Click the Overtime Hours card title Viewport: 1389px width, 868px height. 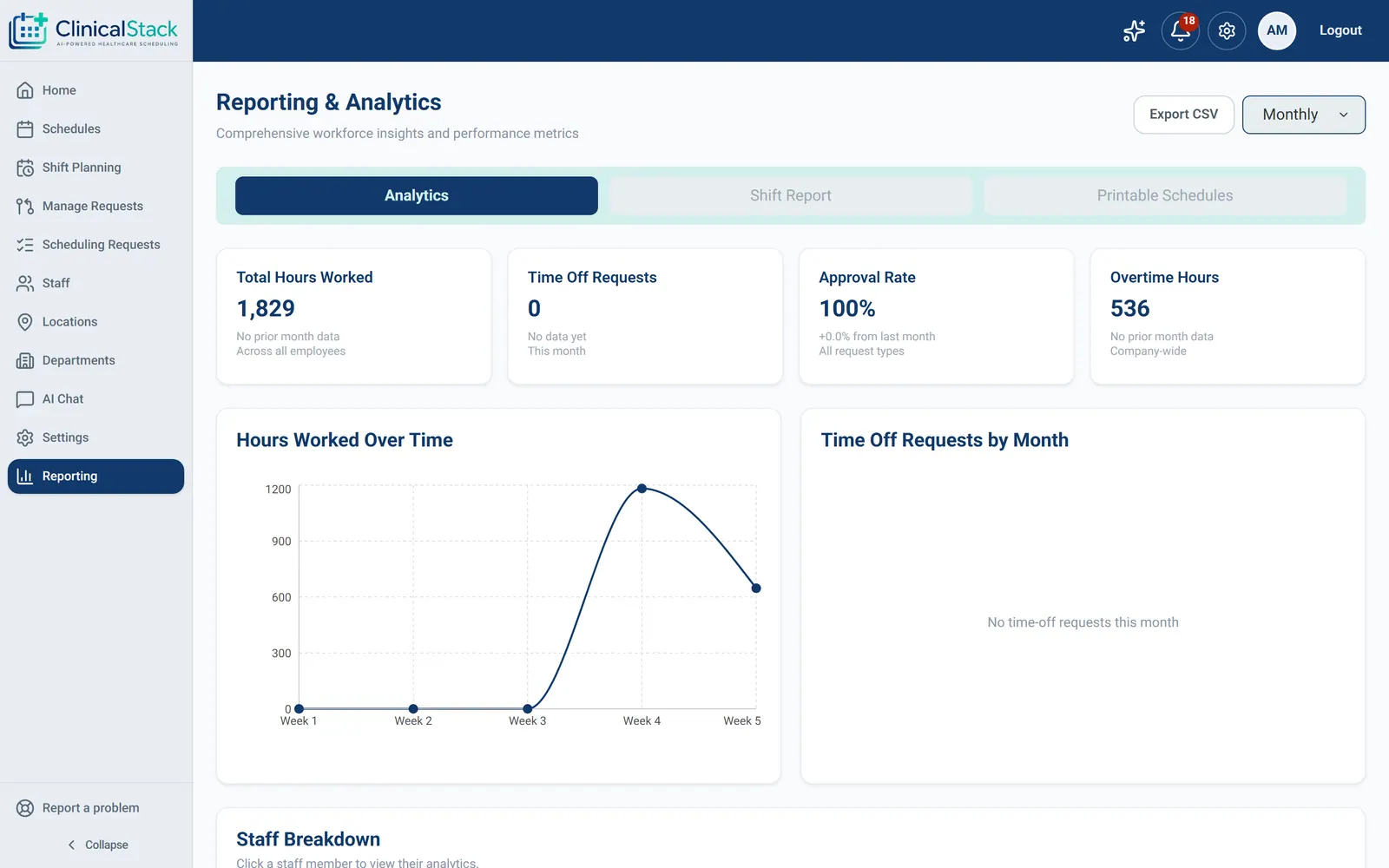(1164, 278)
